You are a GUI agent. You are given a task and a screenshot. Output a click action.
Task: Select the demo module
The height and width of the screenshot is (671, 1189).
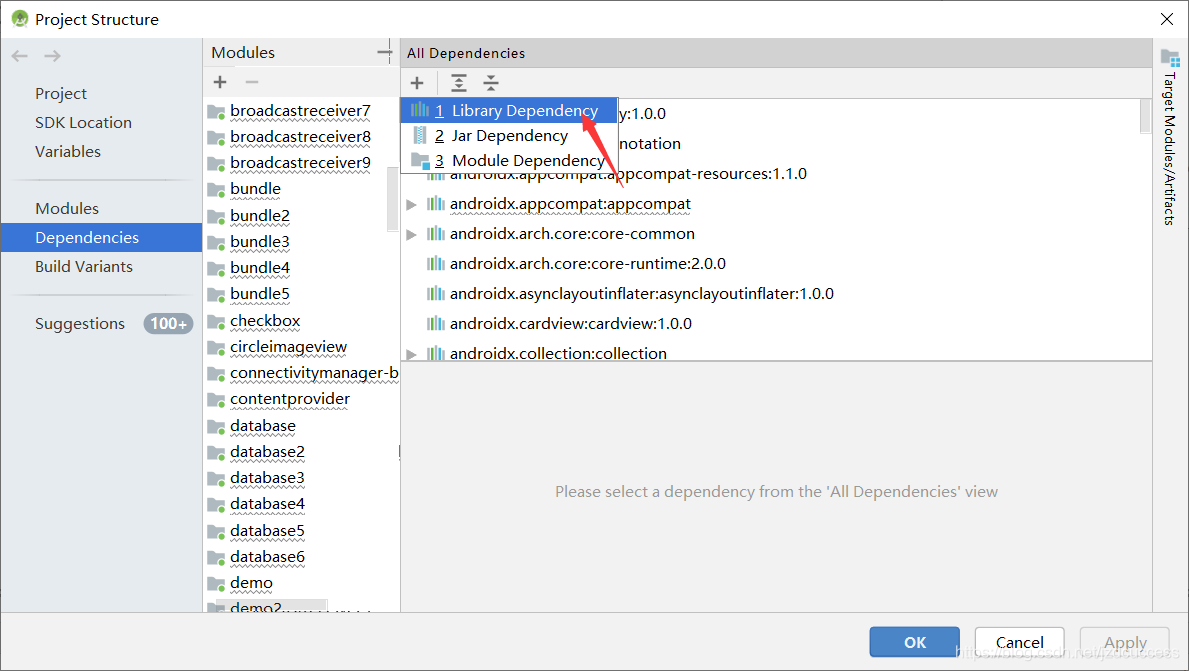[x=251, y=583]
